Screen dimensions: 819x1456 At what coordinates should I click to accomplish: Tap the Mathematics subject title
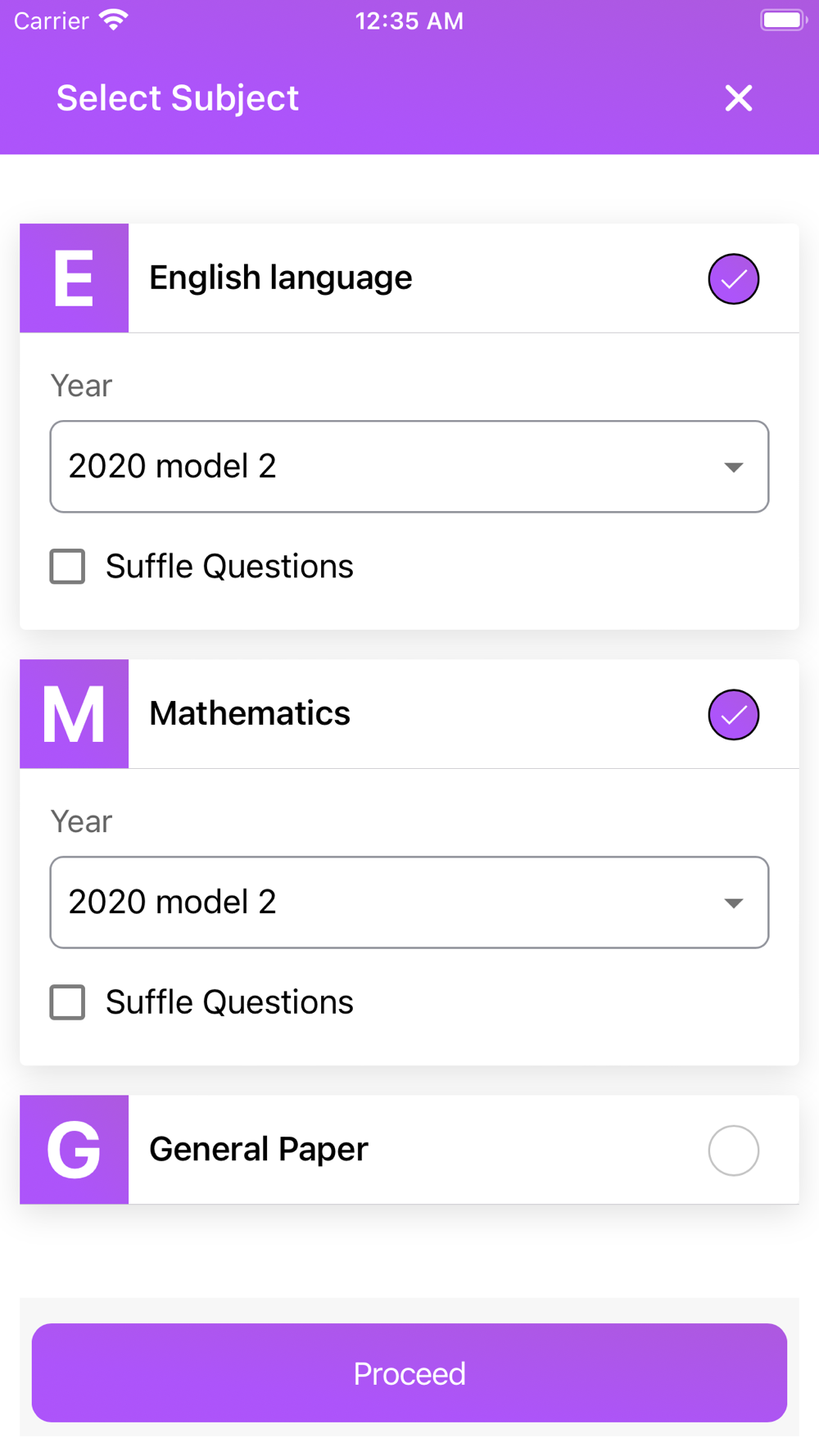click(249, 714)
